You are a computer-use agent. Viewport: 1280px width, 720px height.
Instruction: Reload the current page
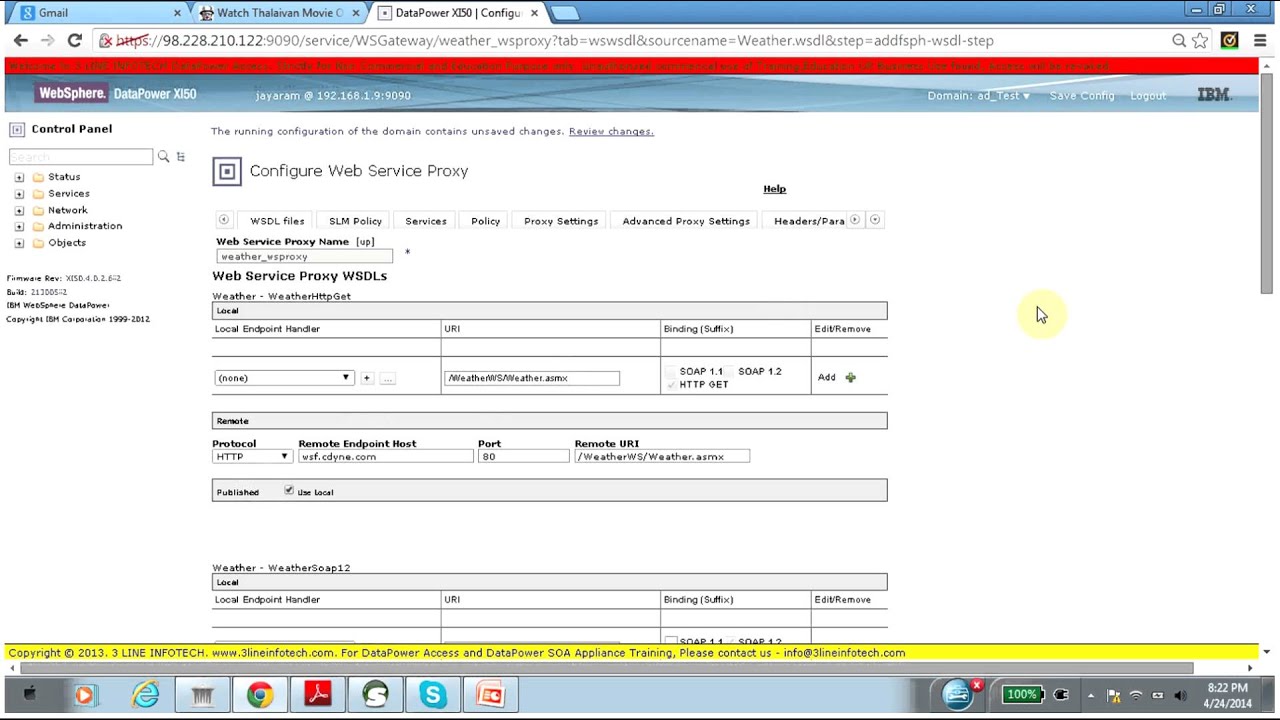(74, 40)
